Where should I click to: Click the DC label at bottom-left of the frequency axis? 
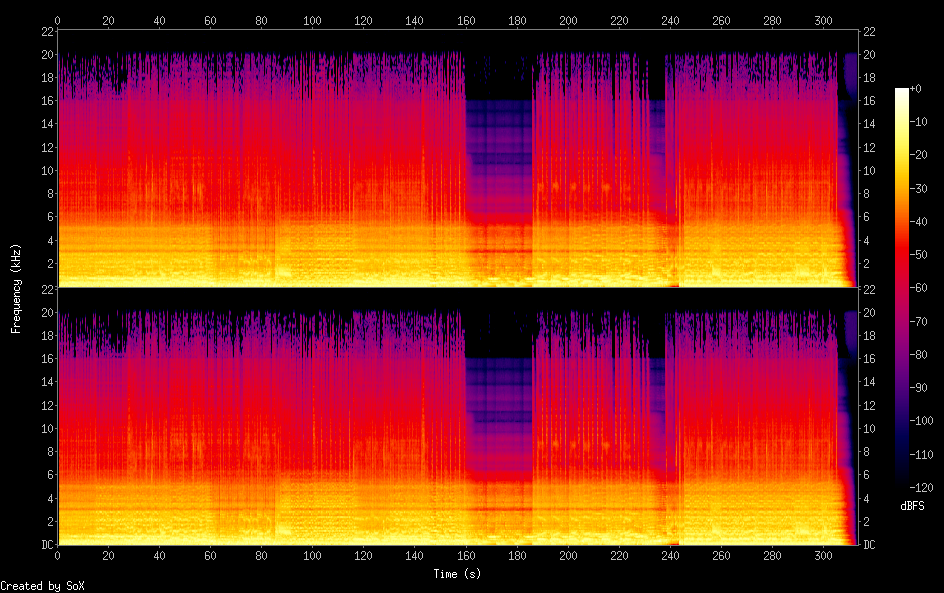[x=45, y=545]
